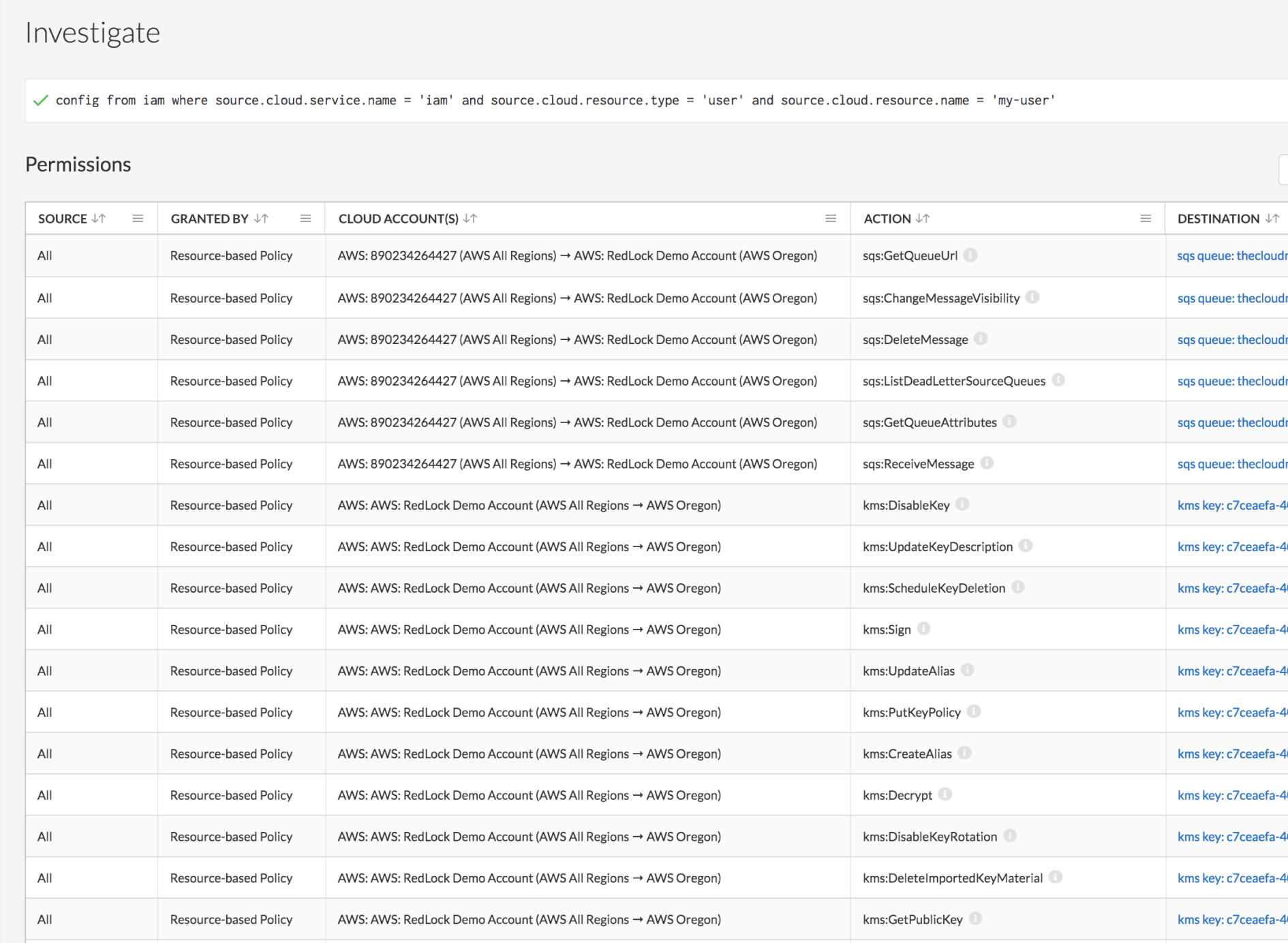Open the SOURCE column filter menu
This screenshot has width=1288, height=943.
(138, 218)
